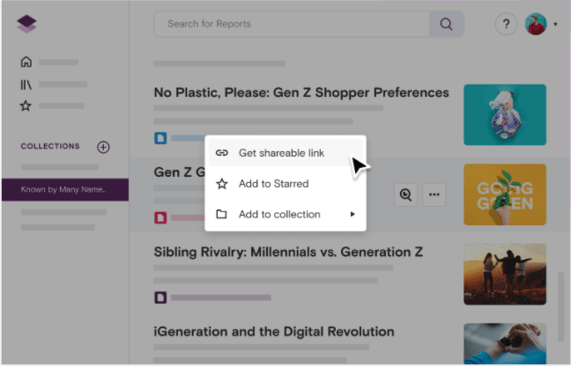Choose Add to Starred from context menu
Screen dimensions: 571x366
(x=286, y=184)
